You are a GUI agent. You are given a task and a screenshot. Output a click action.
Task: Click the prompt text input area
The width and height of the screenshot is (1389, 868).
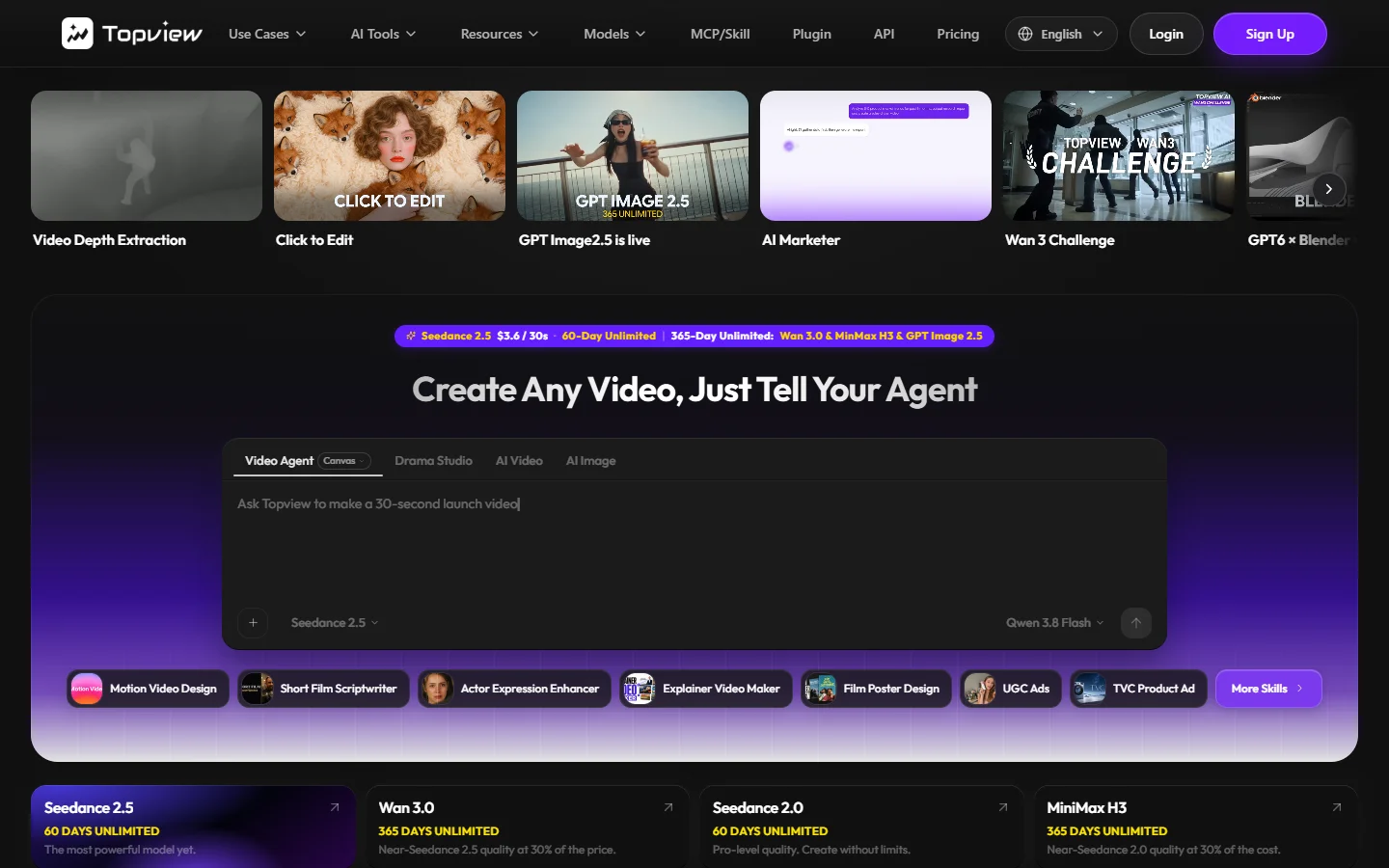point(694,545)
